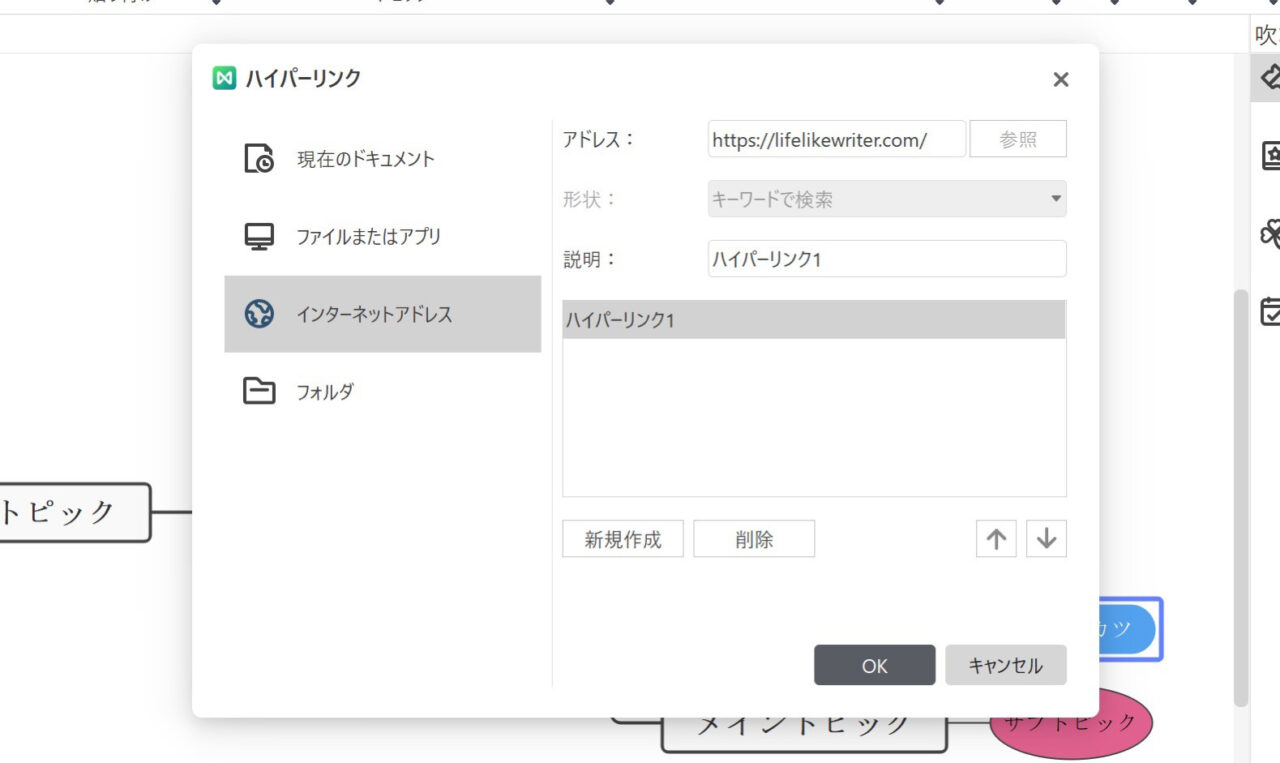Switch to the フォルダ category in dialog sidebar
The width and height of the screenshot is (1280, 763).
(325, 391)
